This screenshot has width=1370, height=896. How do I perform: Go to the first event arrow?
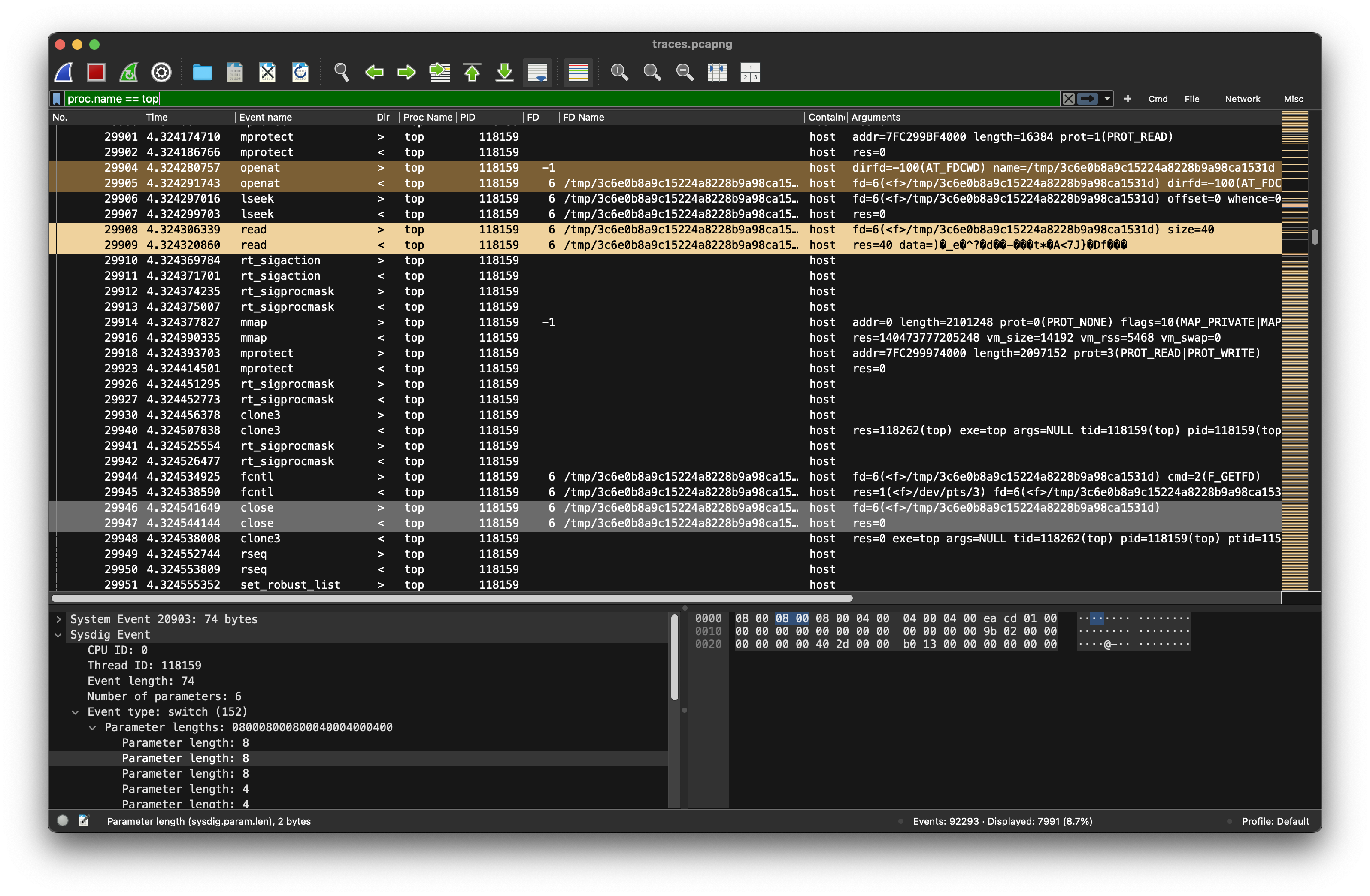click(x=472, y=72)
